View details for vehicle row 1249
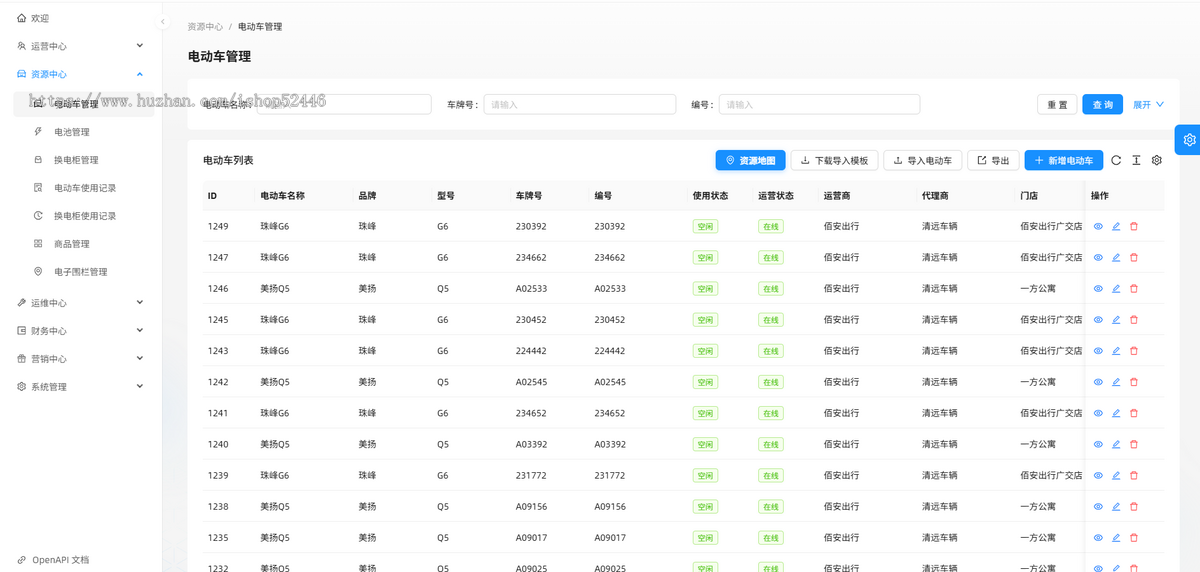 click(1098, 226)
